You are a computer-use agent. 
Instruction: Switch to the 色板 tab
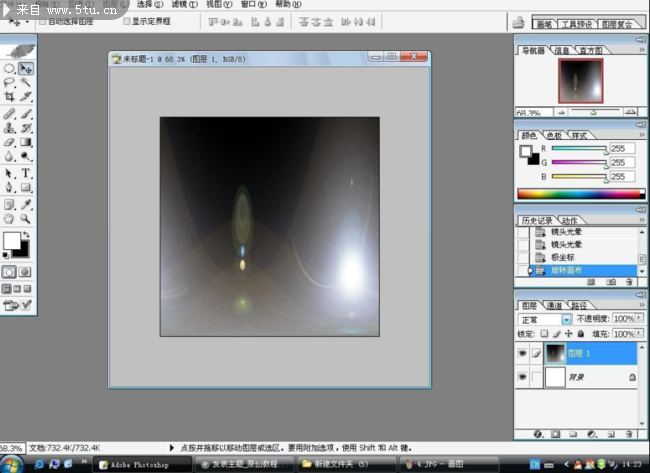point(553,135)
